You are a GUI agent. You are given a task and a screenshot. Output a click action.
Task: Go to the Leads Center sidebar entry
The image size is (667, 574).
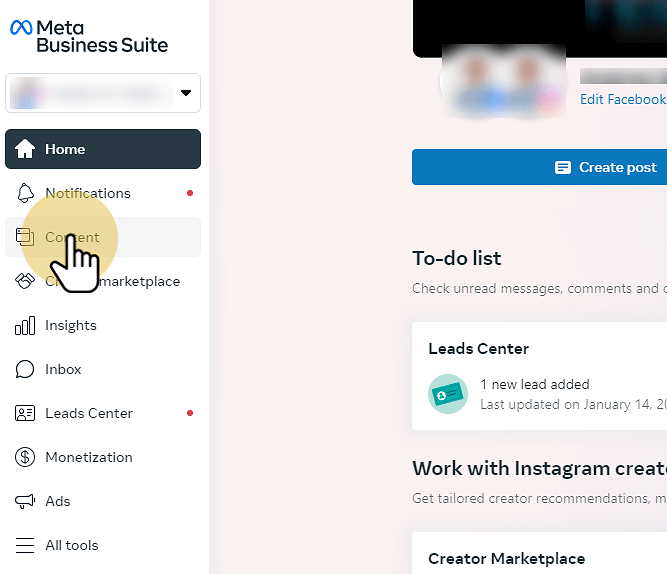[103, 413]
